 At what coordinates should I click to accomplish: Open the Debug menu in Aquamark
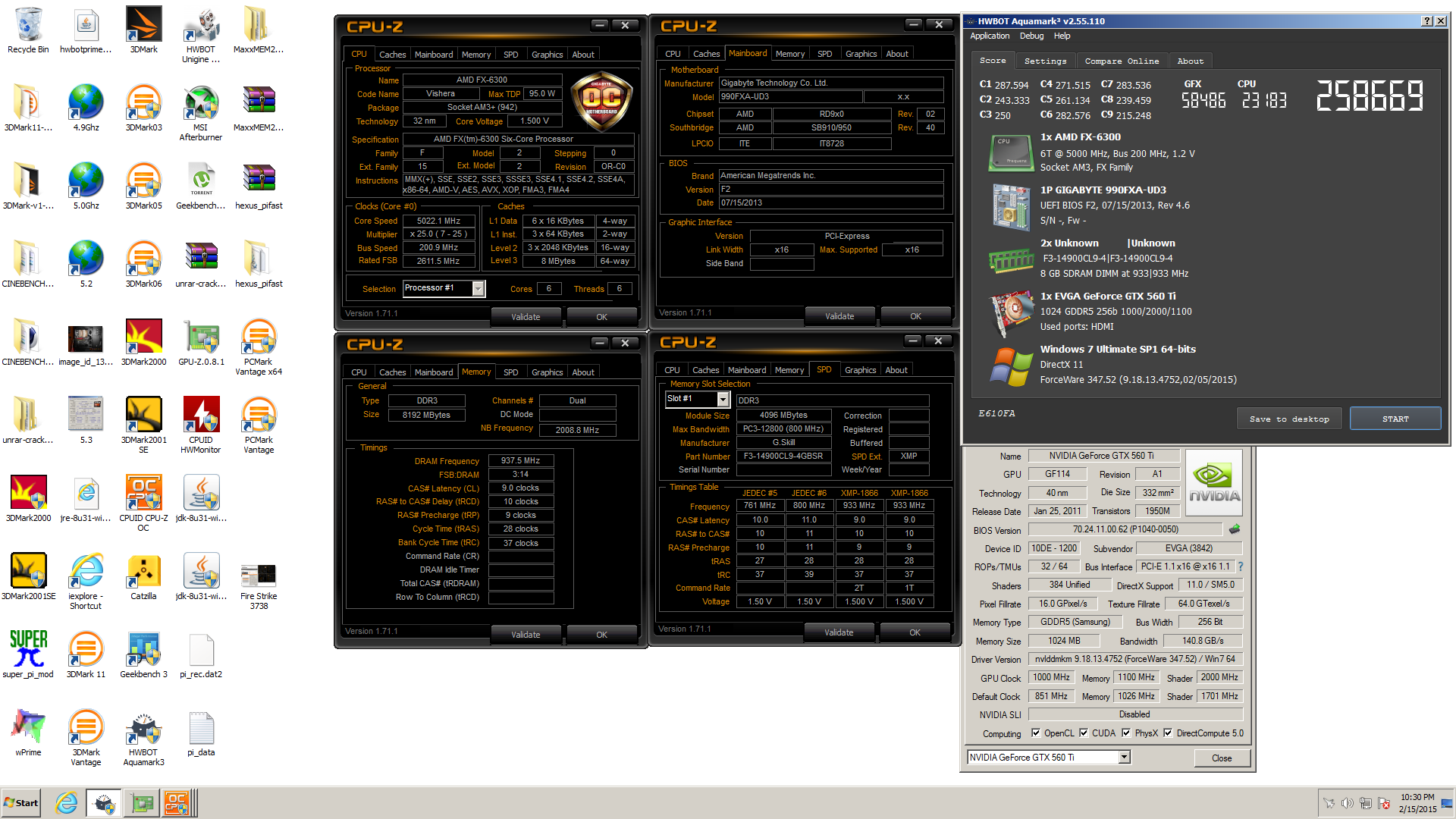click(x=1031, y=36)
